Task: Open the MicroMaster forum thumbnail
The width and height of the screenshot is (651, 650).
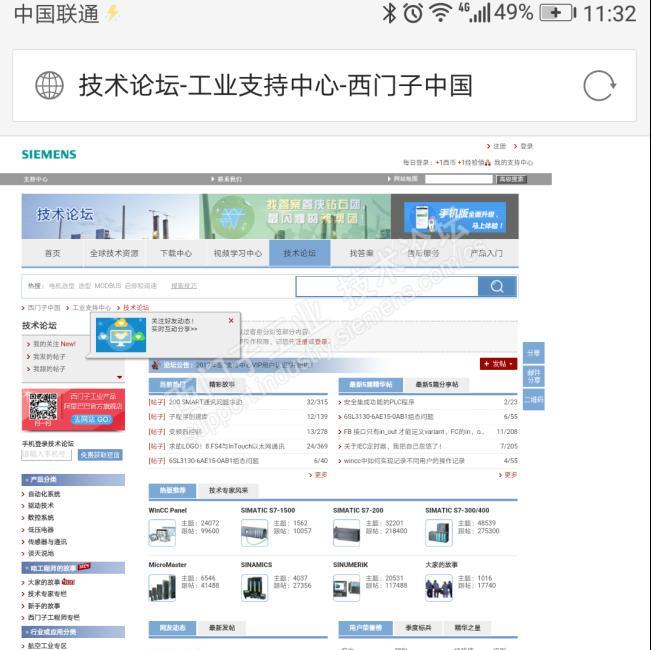Action: click(x=162, y=588)
